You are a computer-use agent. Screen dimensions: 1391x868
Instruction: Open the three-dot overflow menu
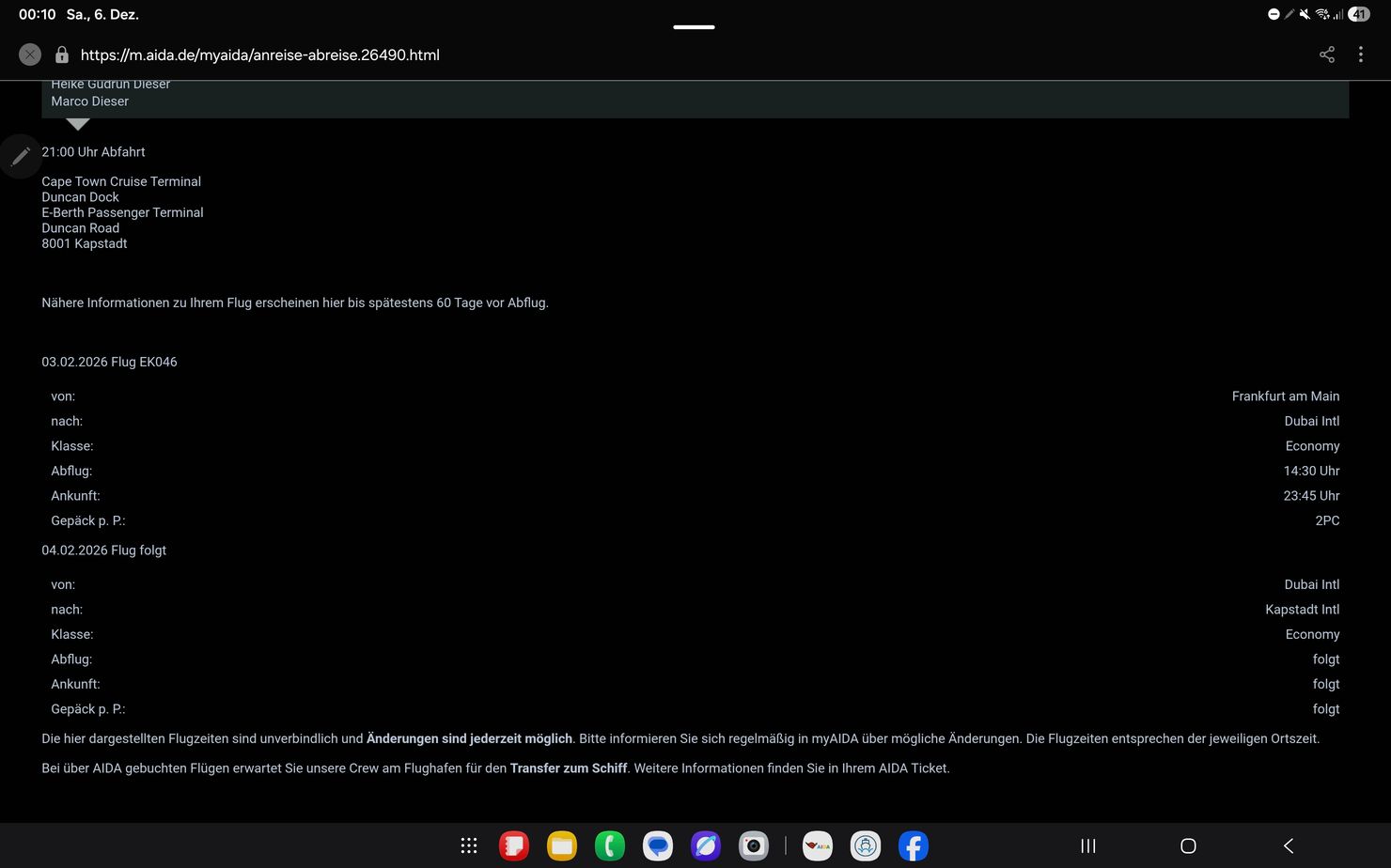tap(1360, 54)
